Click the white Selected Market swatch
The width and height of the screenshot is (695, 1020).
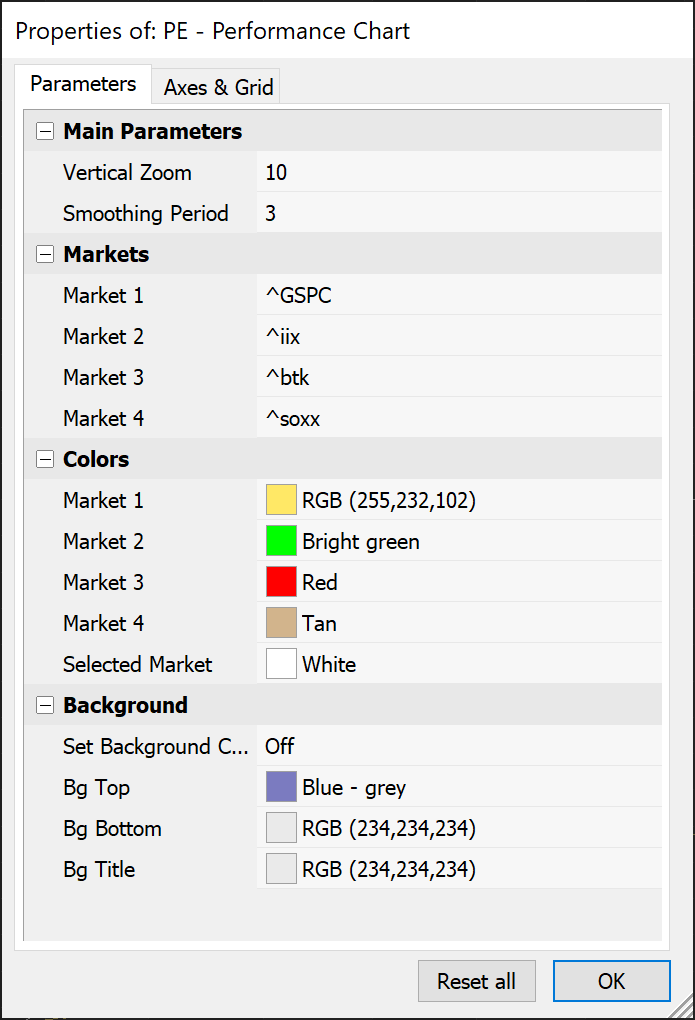pyautogui.click(x=281, y=664)
